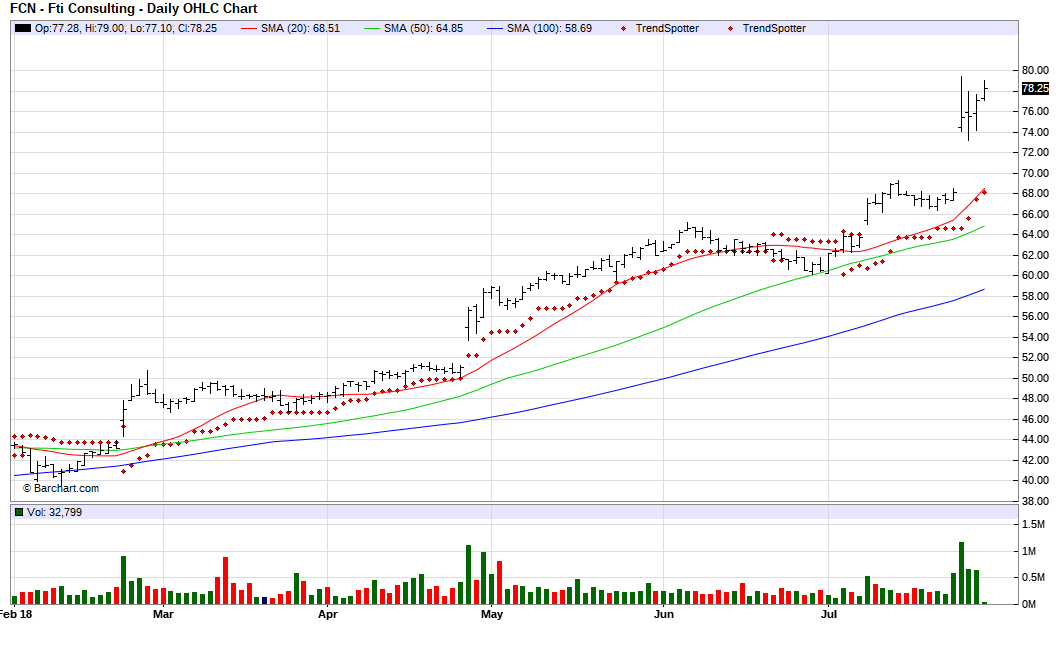
Task: Click the 'May' date axis label
Action: coord(491,614)
